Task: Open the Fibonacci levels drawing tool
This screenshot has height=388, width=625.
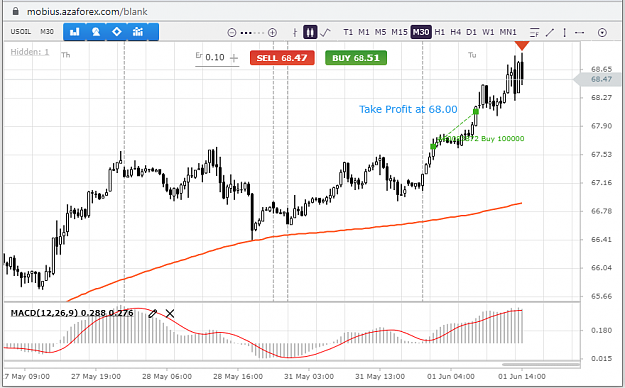Action: click(534, 33)
